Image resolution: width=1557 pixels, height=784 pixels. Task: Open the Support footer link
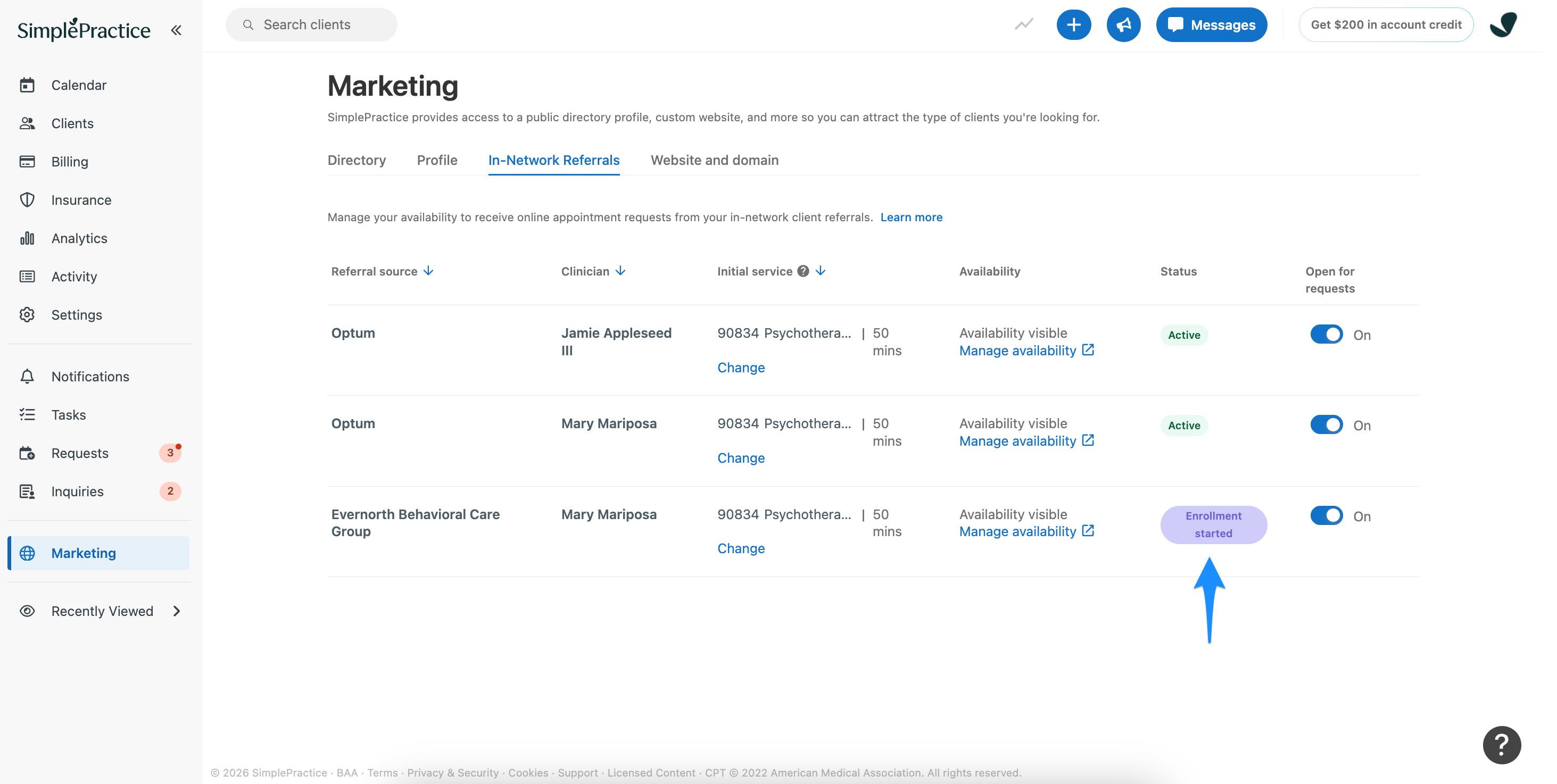click(577, 772)
